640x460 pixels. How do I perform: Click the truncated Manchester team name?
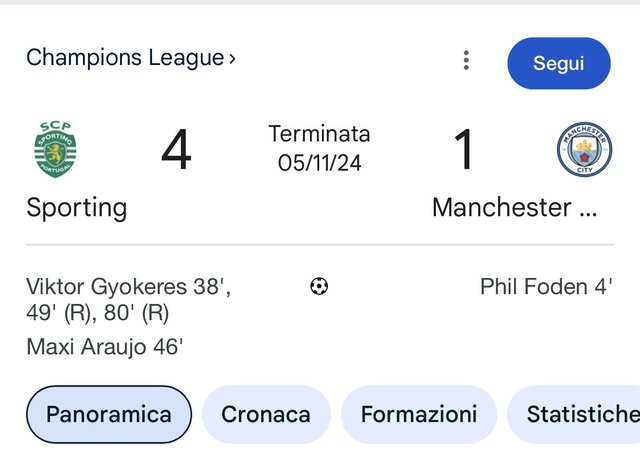[x=515, y=208]
